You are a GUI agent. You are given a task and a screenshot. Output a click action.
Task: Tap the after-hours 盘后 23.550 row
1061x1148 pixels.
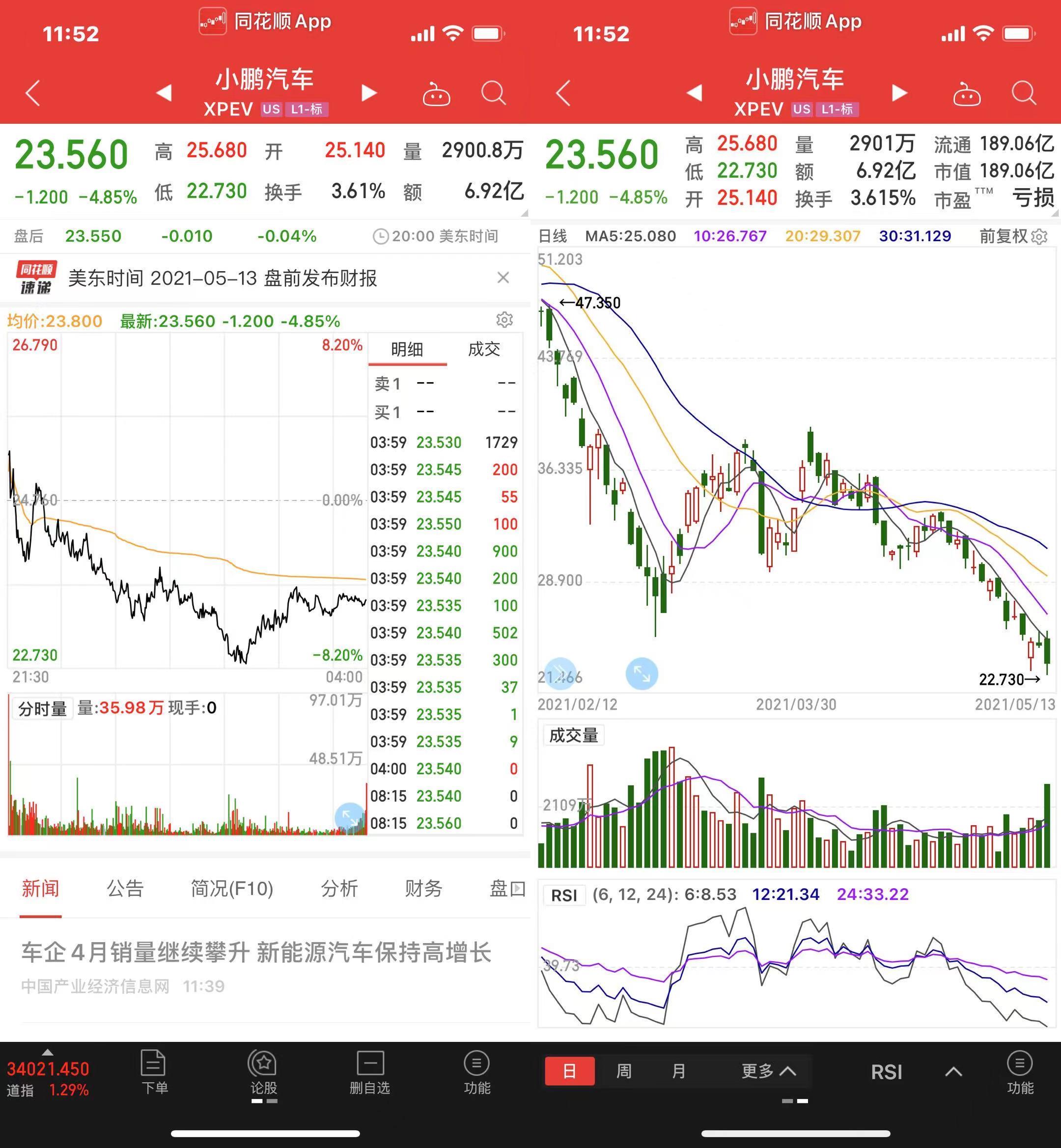[264, 236]
